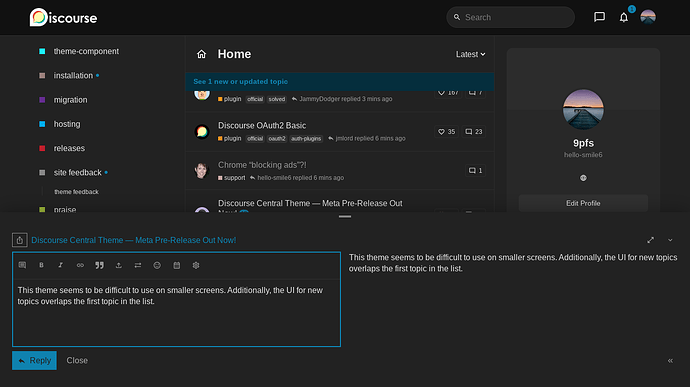Open releases category in sidebar
The height and width of the screenshot is (387, 690).
pos(69,148)
